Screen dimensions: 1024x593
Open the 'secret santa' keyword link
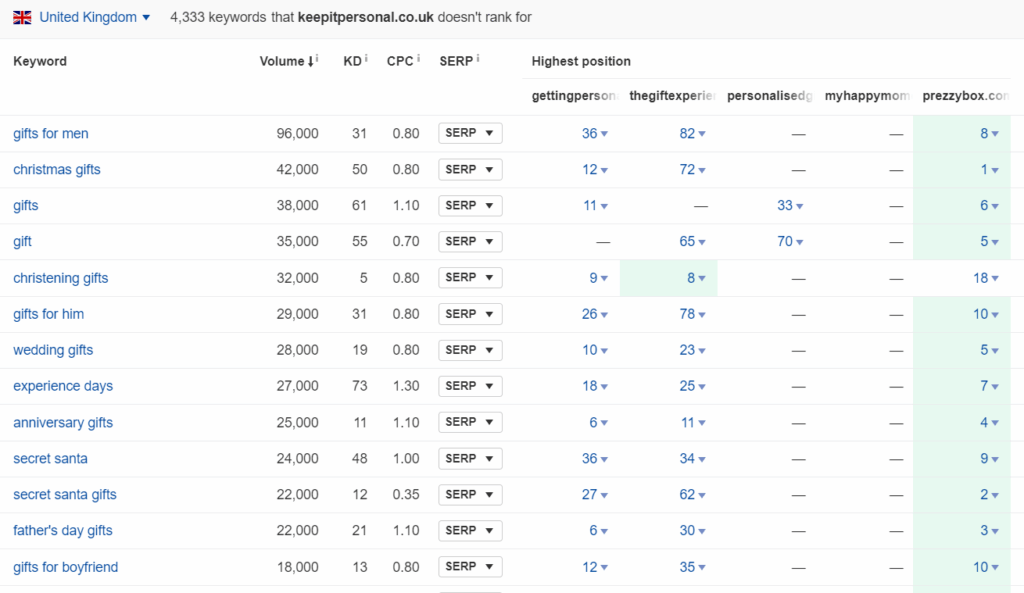50,458
